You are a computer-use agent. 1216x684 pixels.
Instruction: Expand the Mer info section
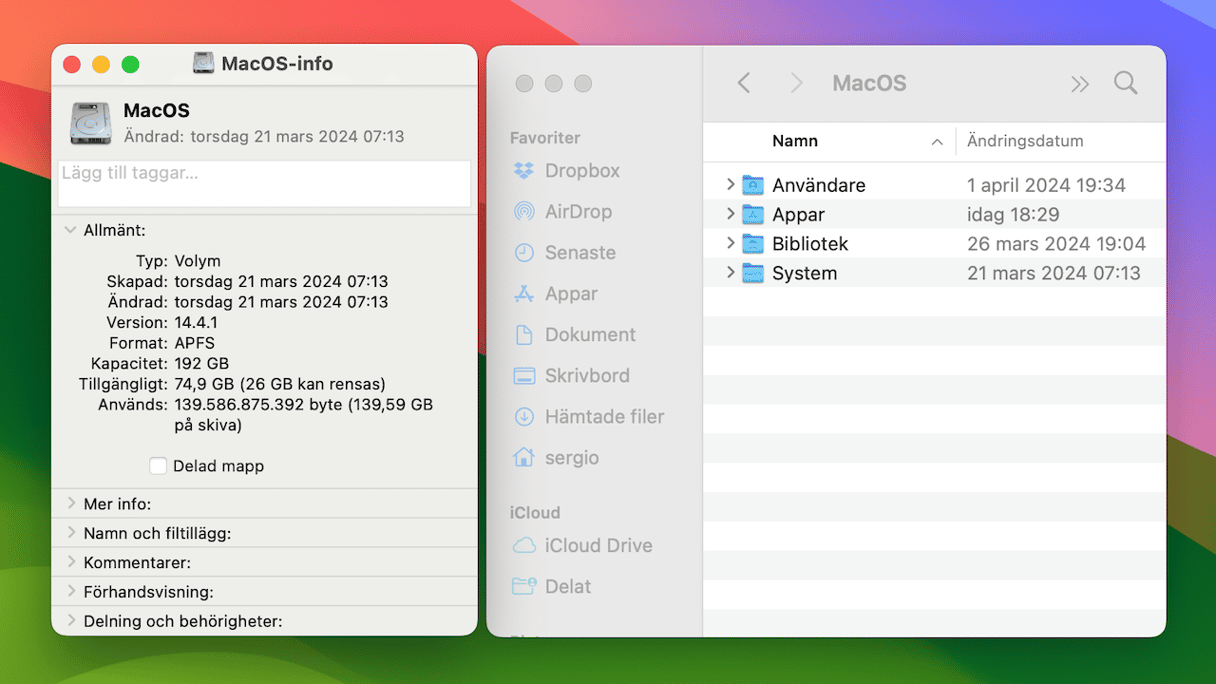pyautogui.click(x=71, y=504)
